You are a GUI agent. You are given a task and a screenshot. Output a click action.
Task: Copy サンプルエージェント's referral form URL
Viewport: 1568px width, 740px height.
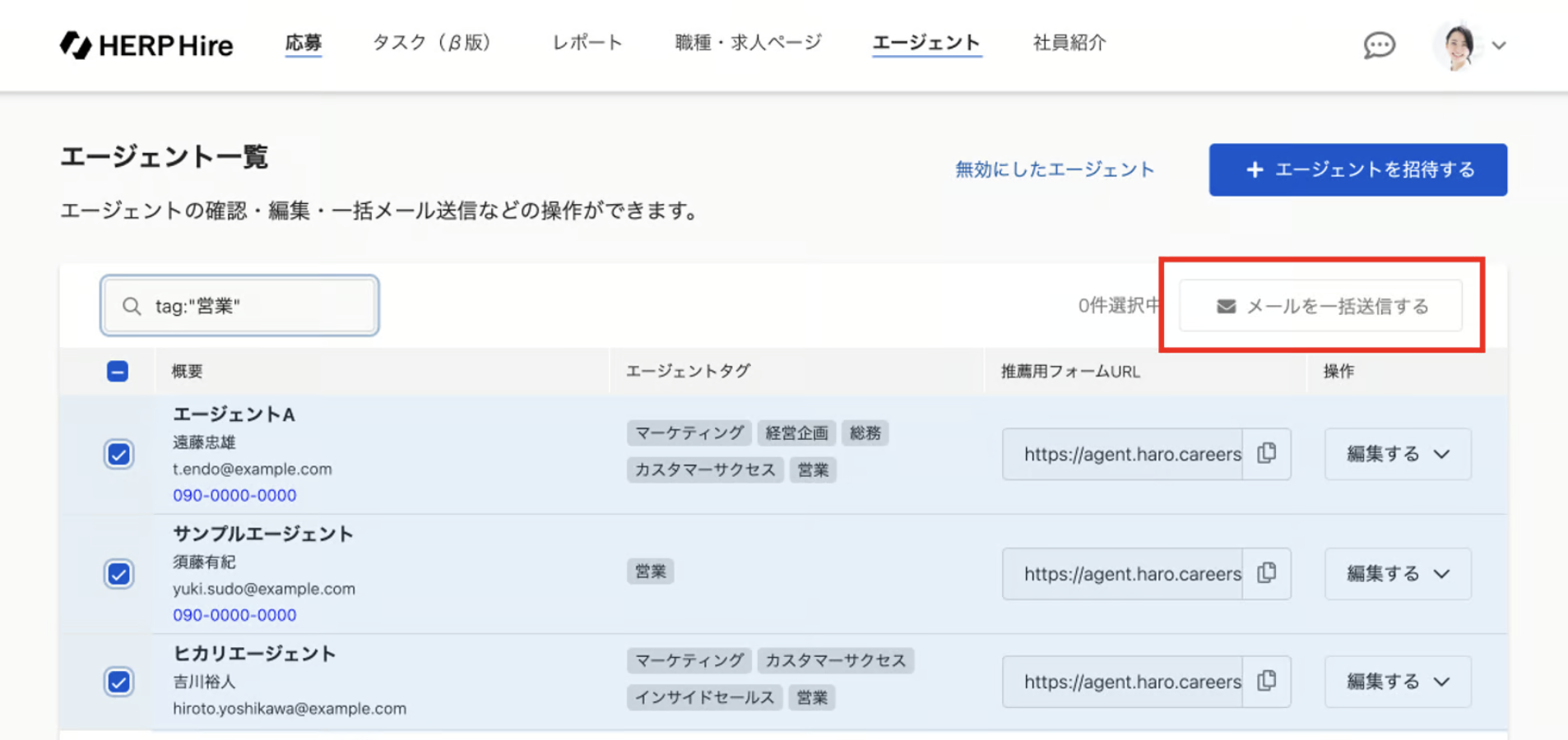(x=1267, y=573)
